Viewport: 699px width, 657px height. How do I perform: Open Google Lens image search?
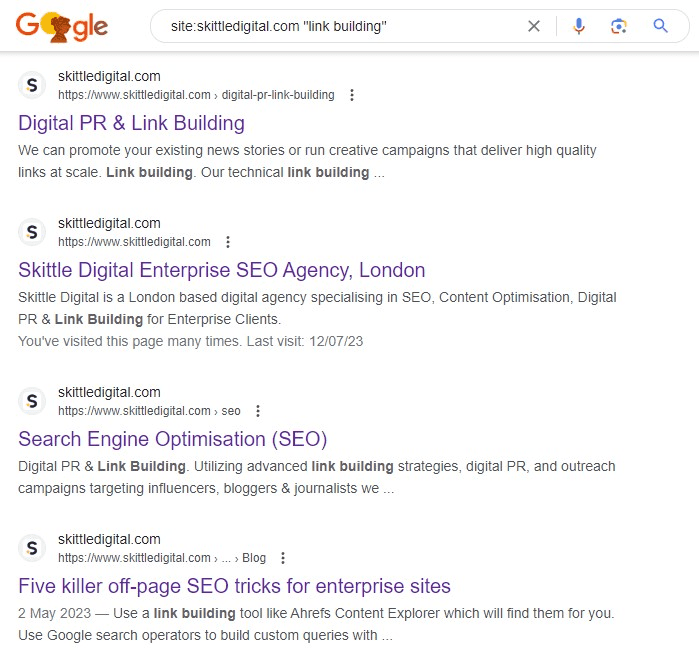[x=618, y=26]
